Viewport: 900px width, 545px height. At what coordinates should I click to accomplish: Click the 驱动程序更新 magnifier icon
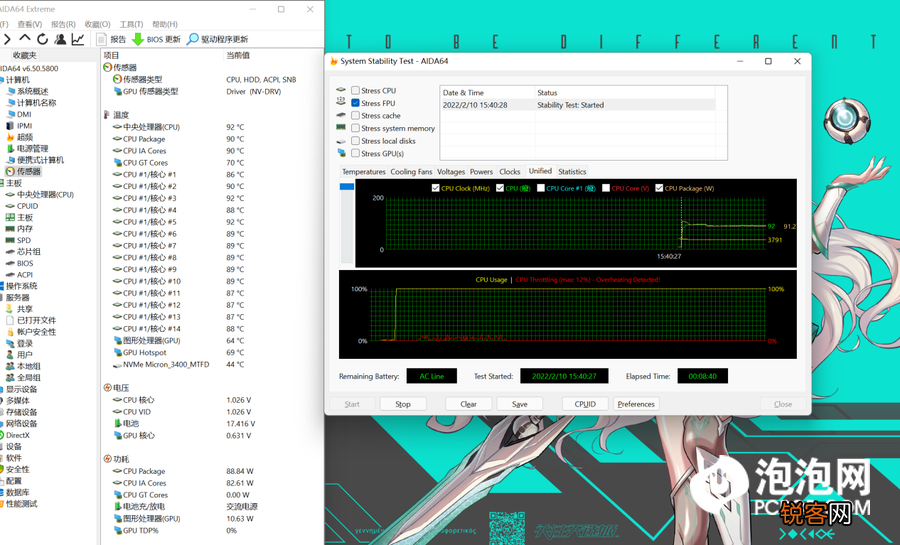(193, 39)
